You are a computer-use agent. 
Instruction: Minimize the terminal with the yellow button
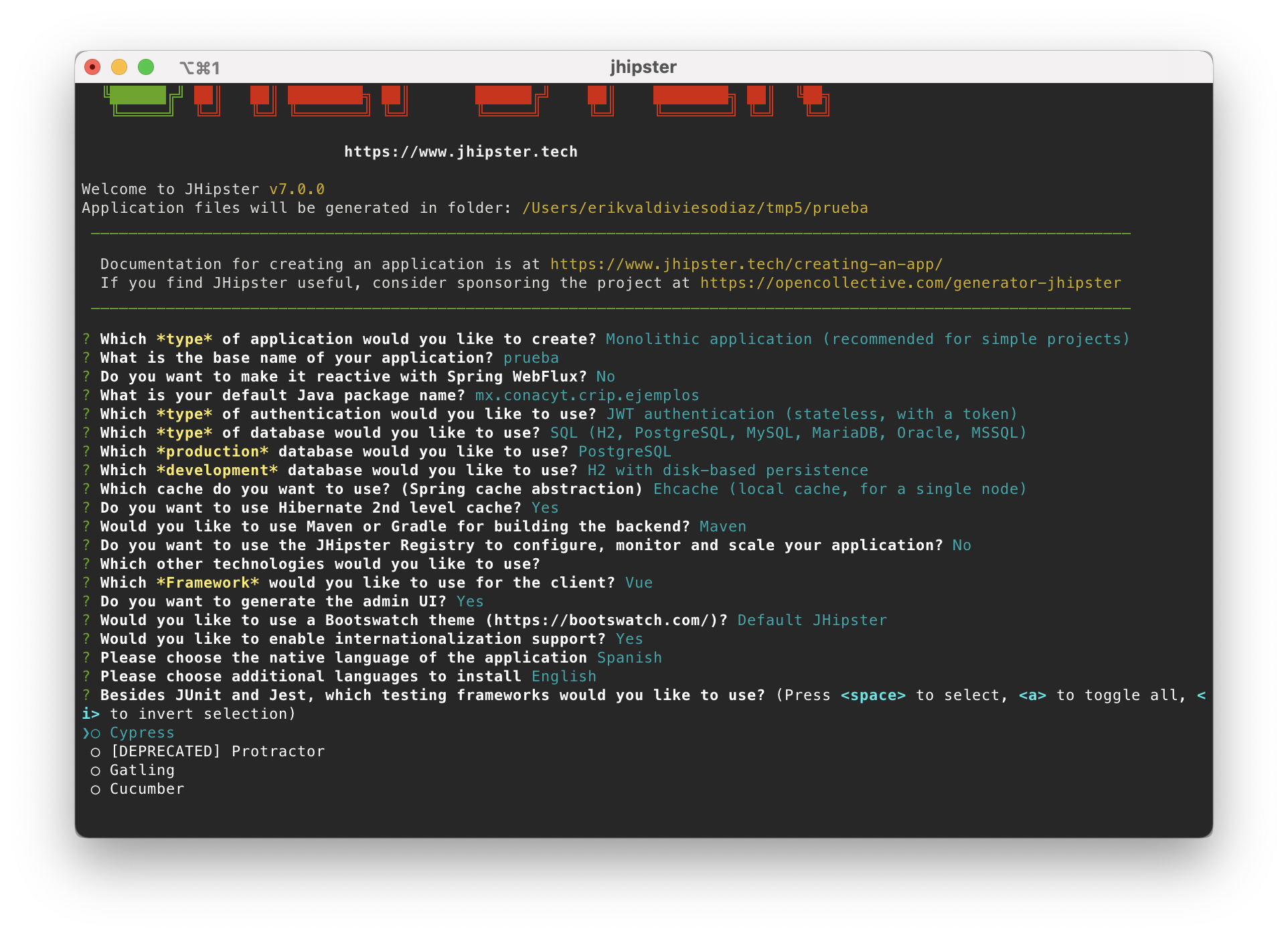click(119, 67)
